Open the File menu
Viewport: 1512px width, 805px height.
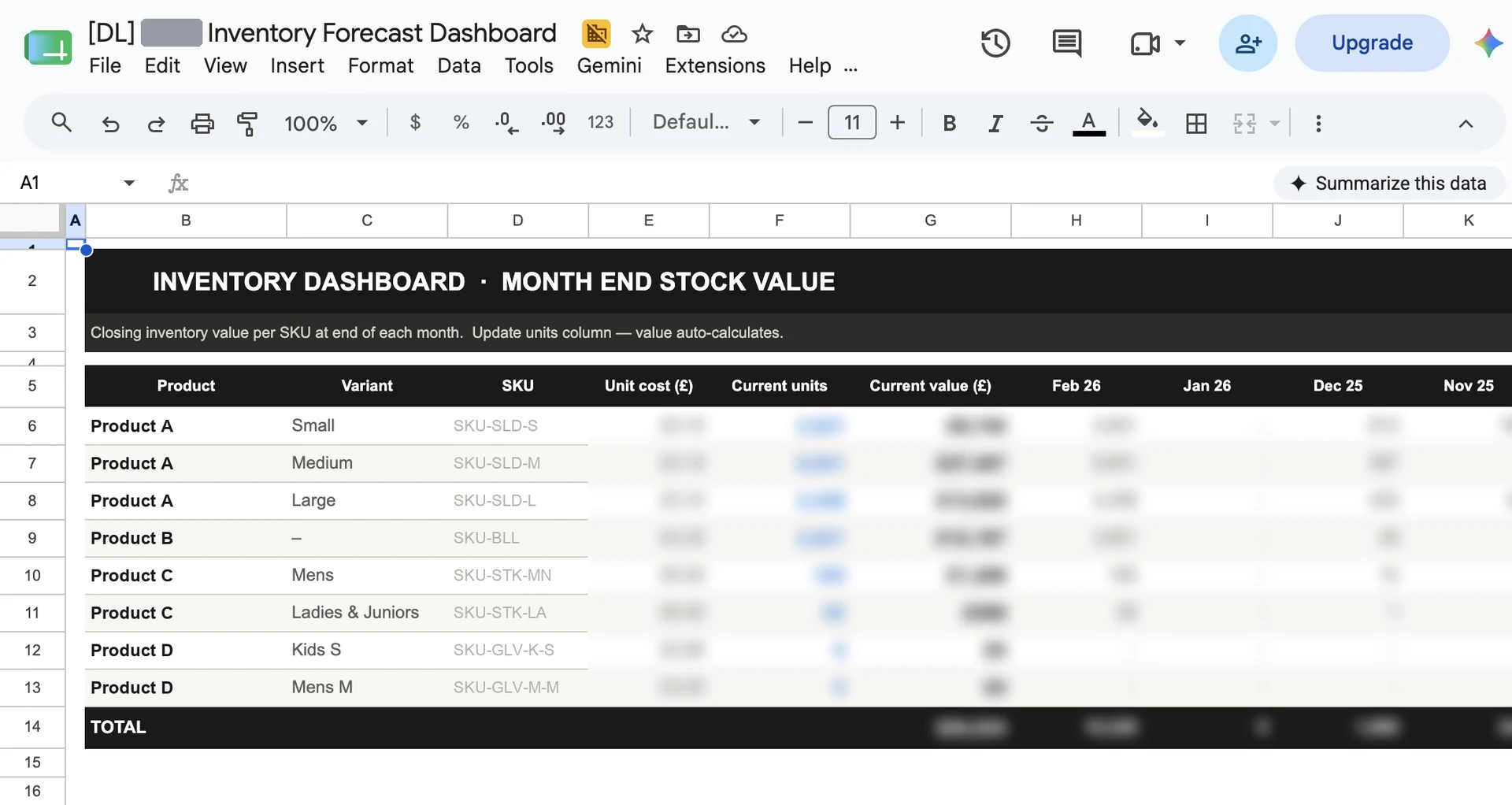pyautogui.click(x=105, y=65)
